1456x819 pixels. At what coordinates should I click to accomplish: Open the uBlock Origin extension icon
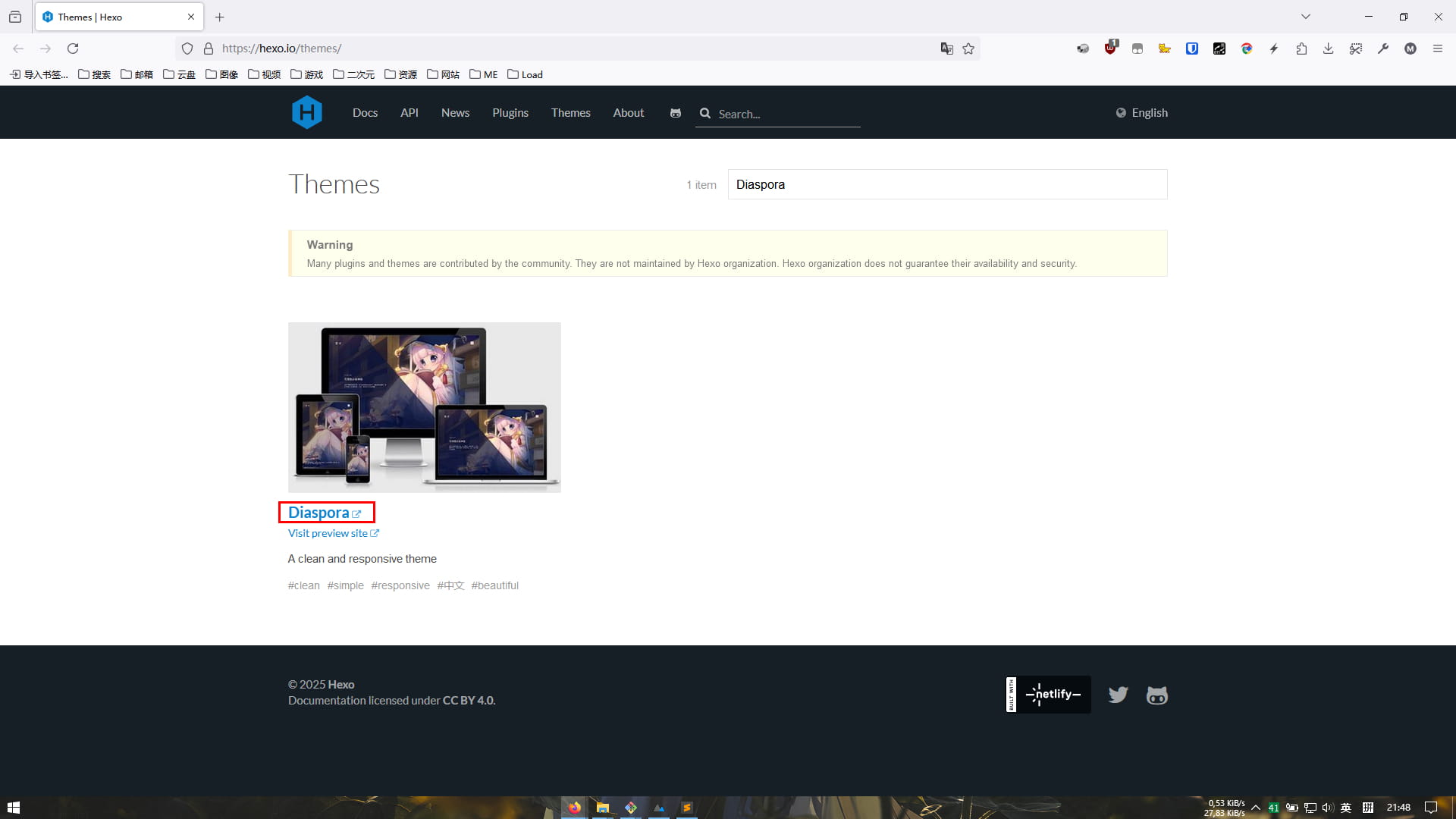(1110, 49)
